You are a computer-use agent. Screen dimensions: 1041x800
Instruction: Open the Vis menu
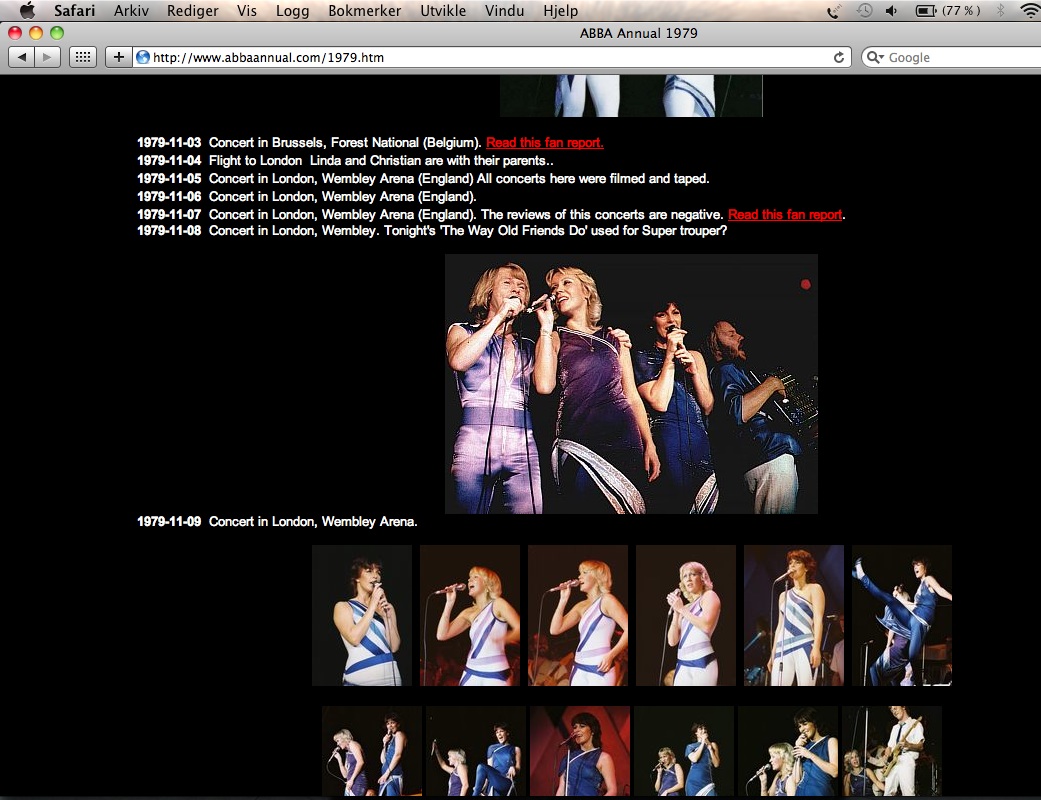click(246, 11)
